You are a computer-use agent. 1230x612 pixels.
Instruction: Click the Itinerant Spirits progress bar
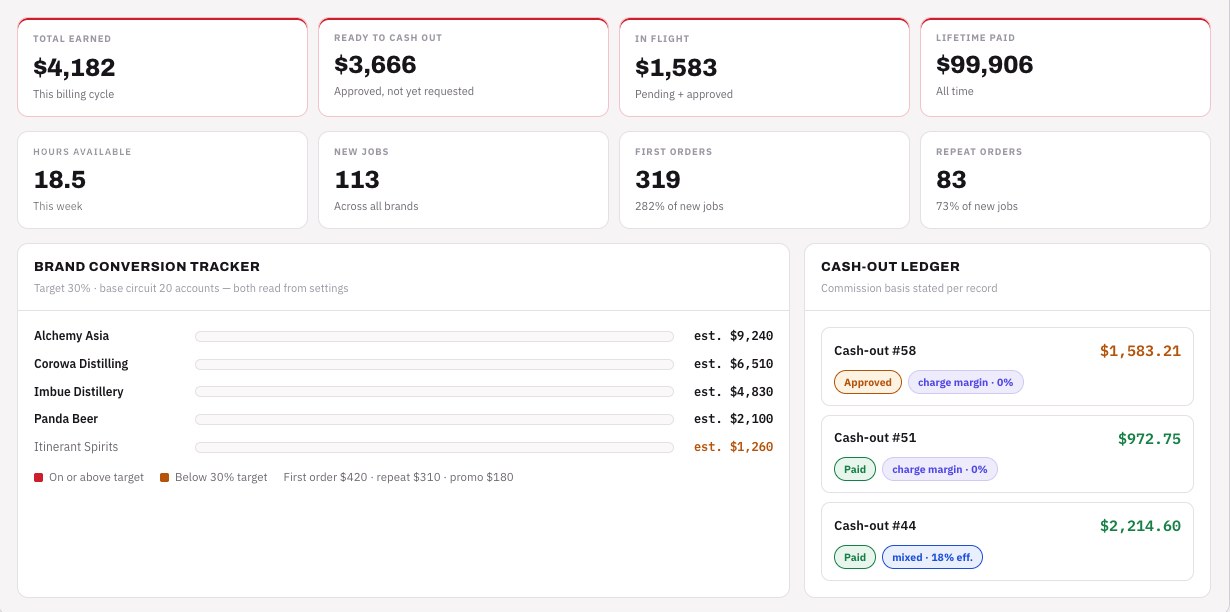[x=434, y=448]
